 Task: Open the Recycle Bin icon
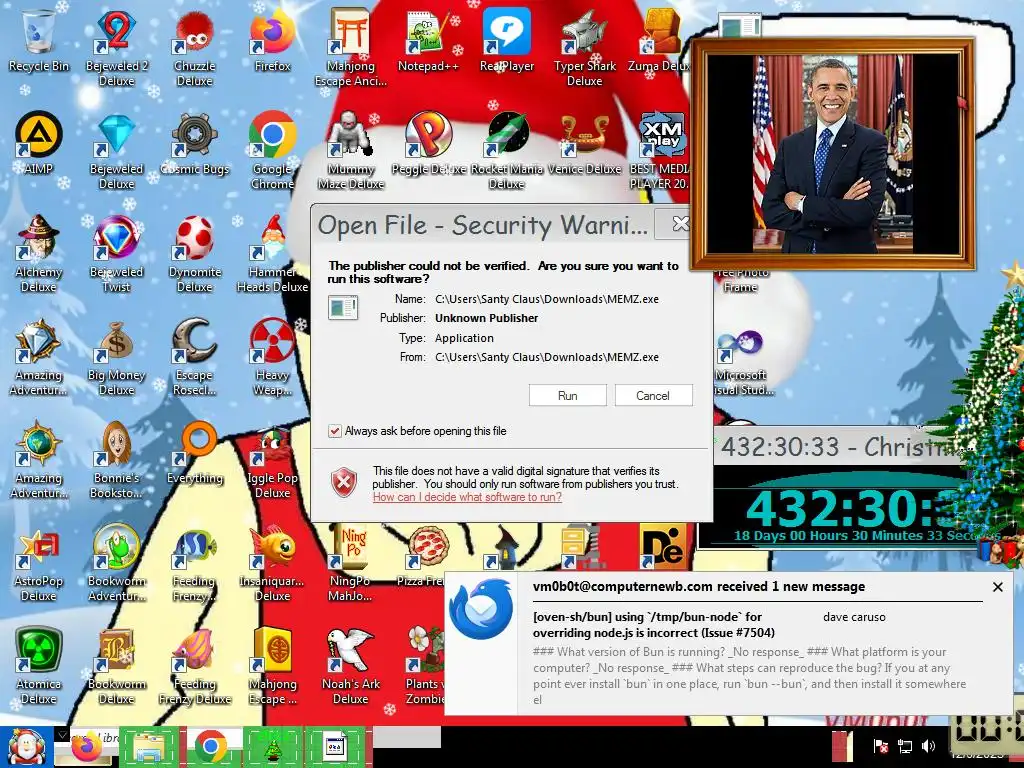pos(39,40)
